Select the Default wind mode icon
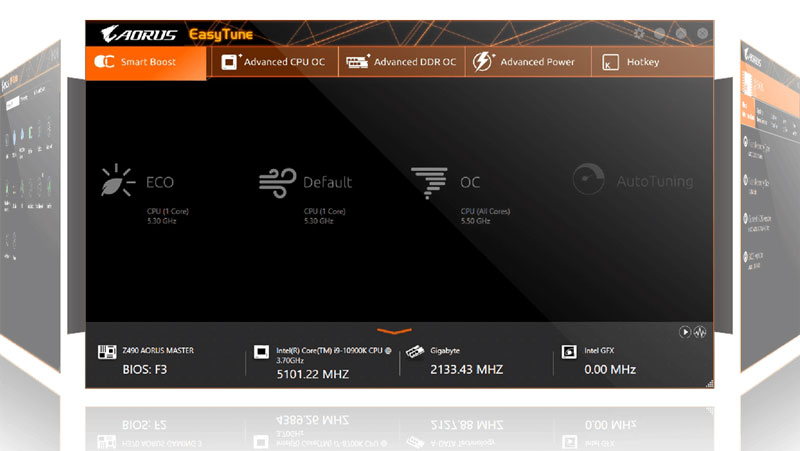The image size is (800, 451). point(278,183)
